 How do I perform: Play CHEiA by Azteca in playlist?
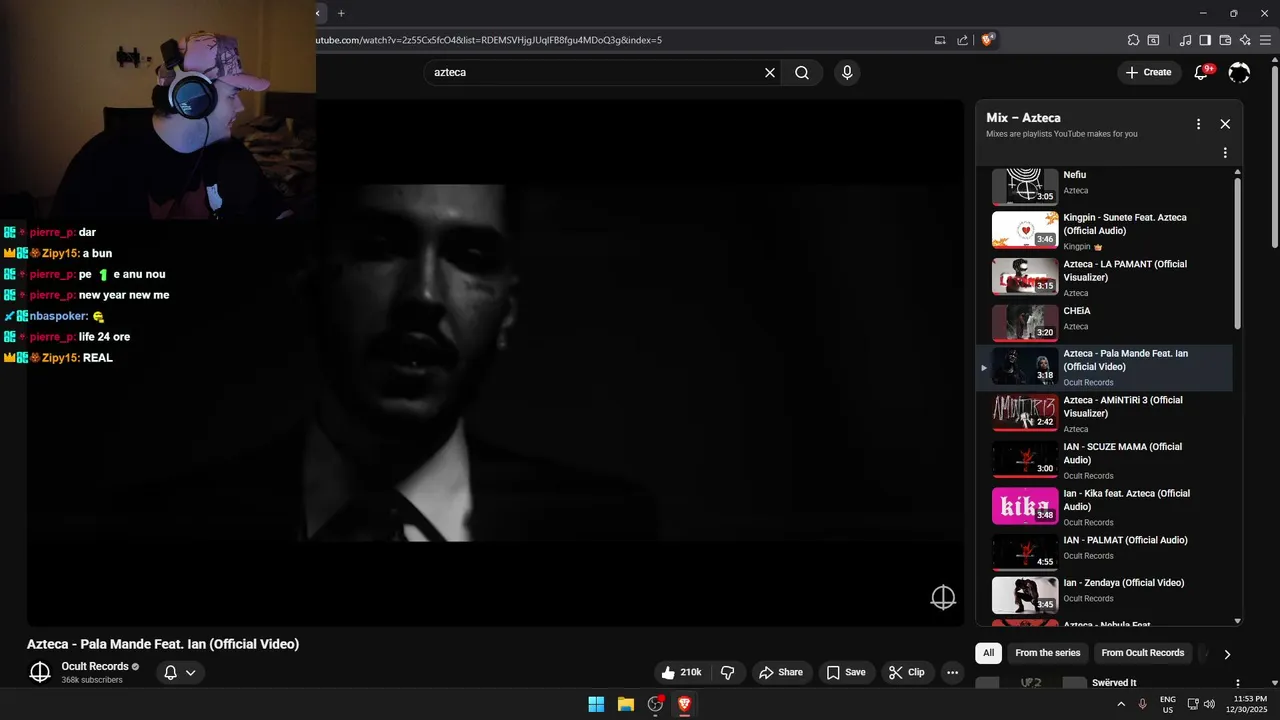point(1104,322)
